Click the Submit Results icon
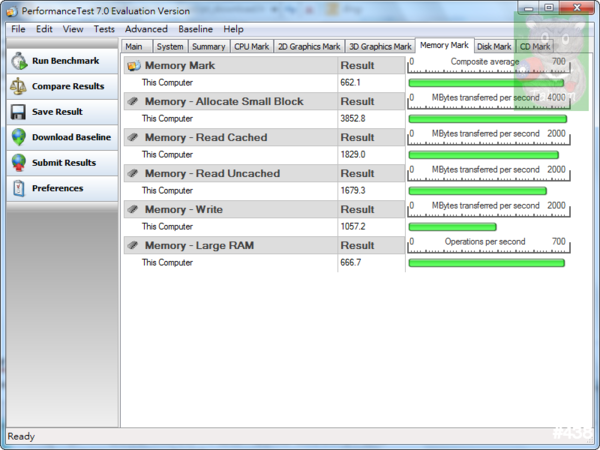600x450 pixels. pos(18,162)
